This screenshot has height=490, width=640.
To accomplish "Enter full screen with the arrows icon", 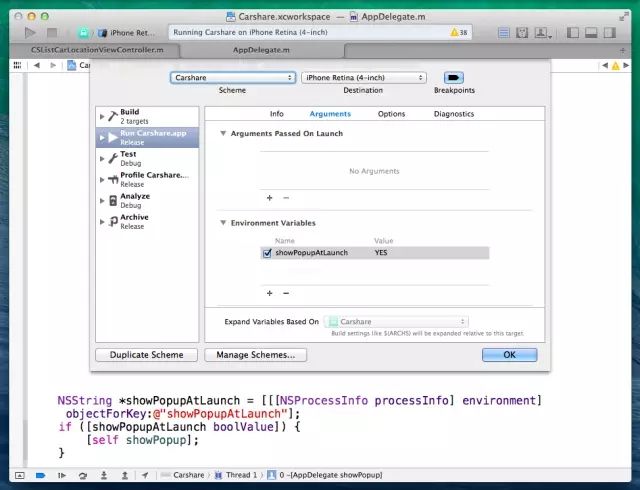I will coord(624,17).
